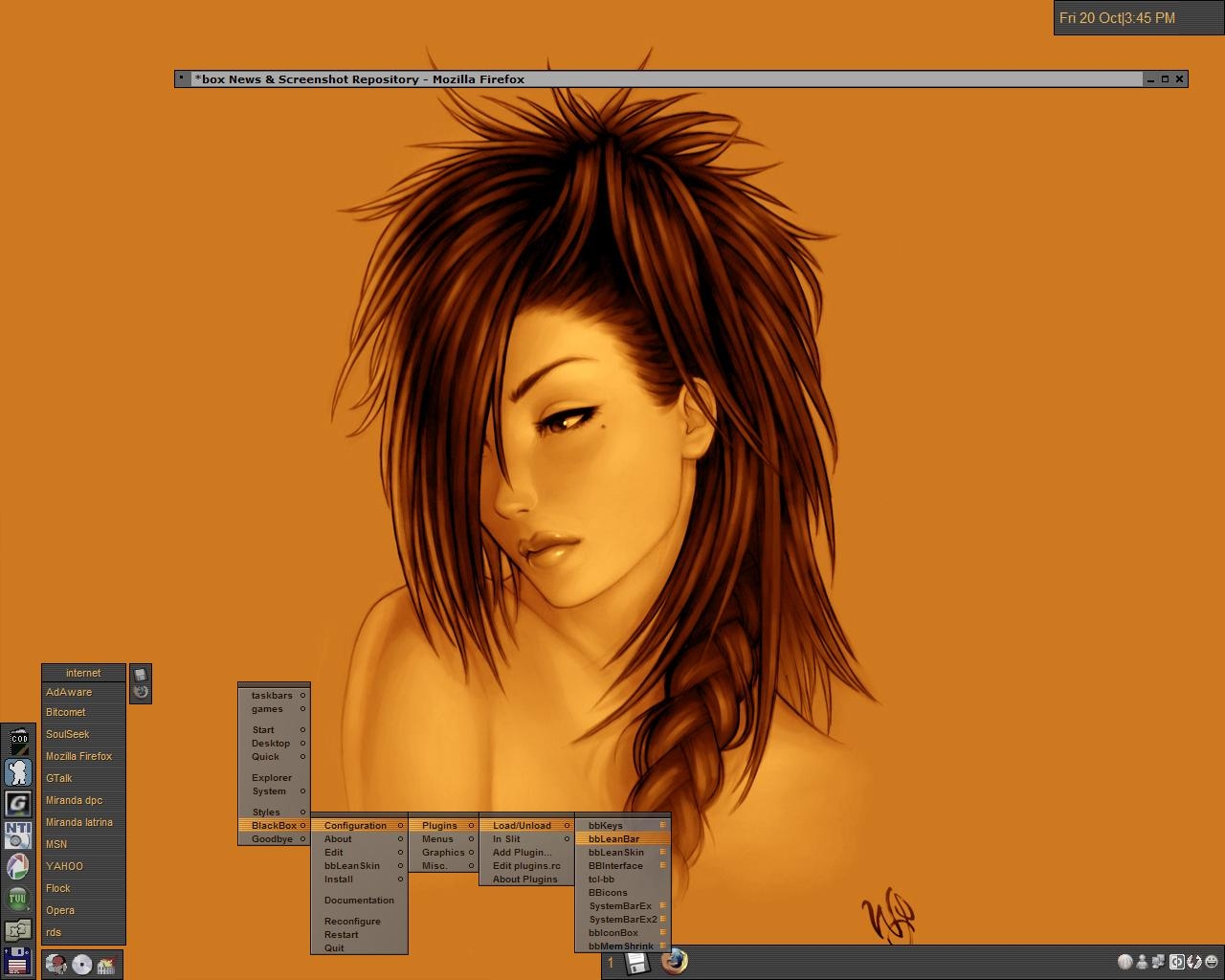1225x980 pixels.
Task: Click the network computers tray icon
Action: click(1159, 962)
